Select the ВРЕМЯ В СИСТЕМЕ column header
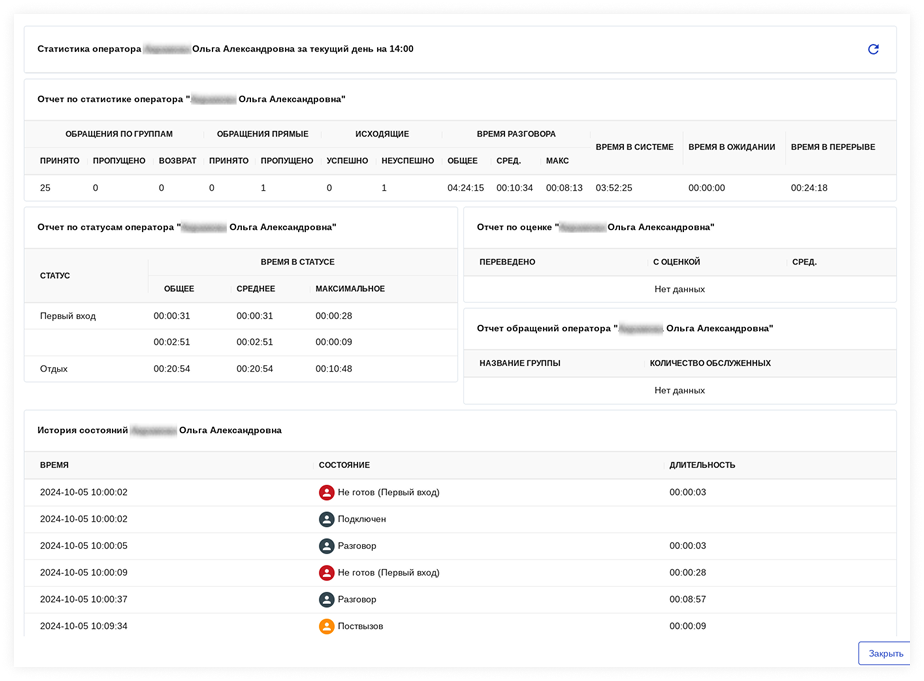Image resolution: width=924 pixels, height=681 pixels. (634, 147)
